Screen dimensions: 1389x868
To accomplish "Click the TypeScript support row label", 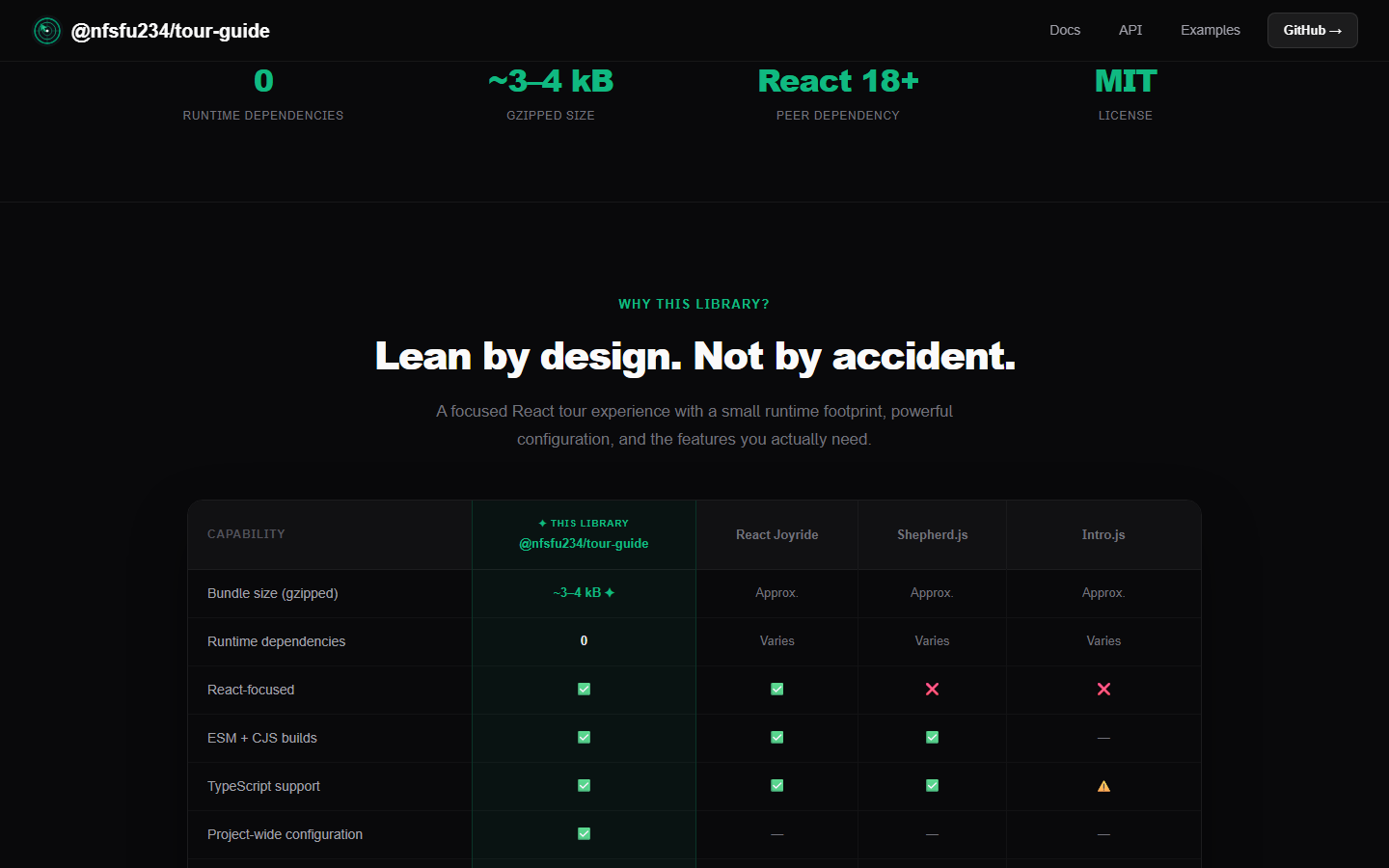I will tap(263, 786).
